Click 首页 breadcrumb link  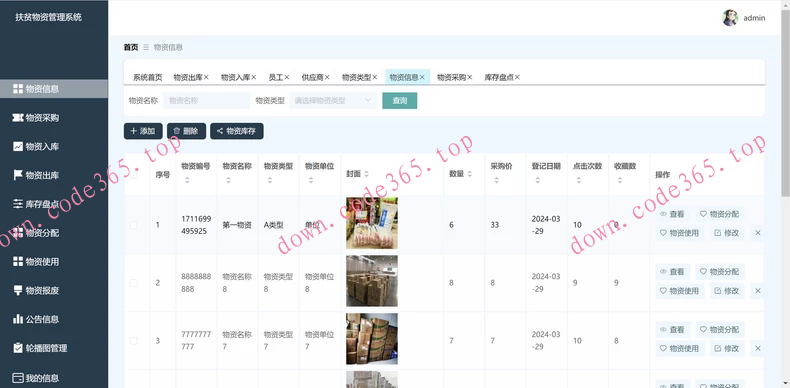[130, 47]
